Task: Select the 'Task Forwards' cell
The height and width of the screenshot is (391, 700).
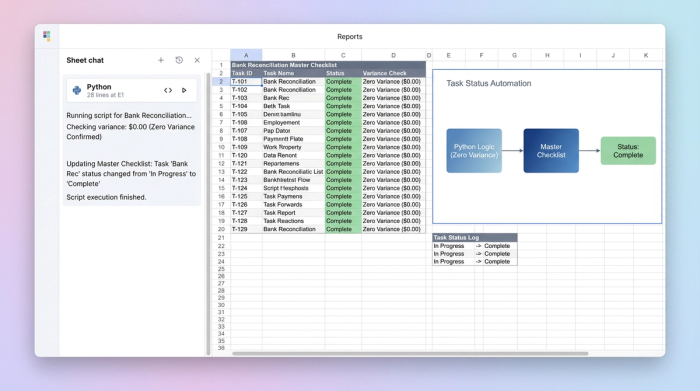Action: pos(293,204)
